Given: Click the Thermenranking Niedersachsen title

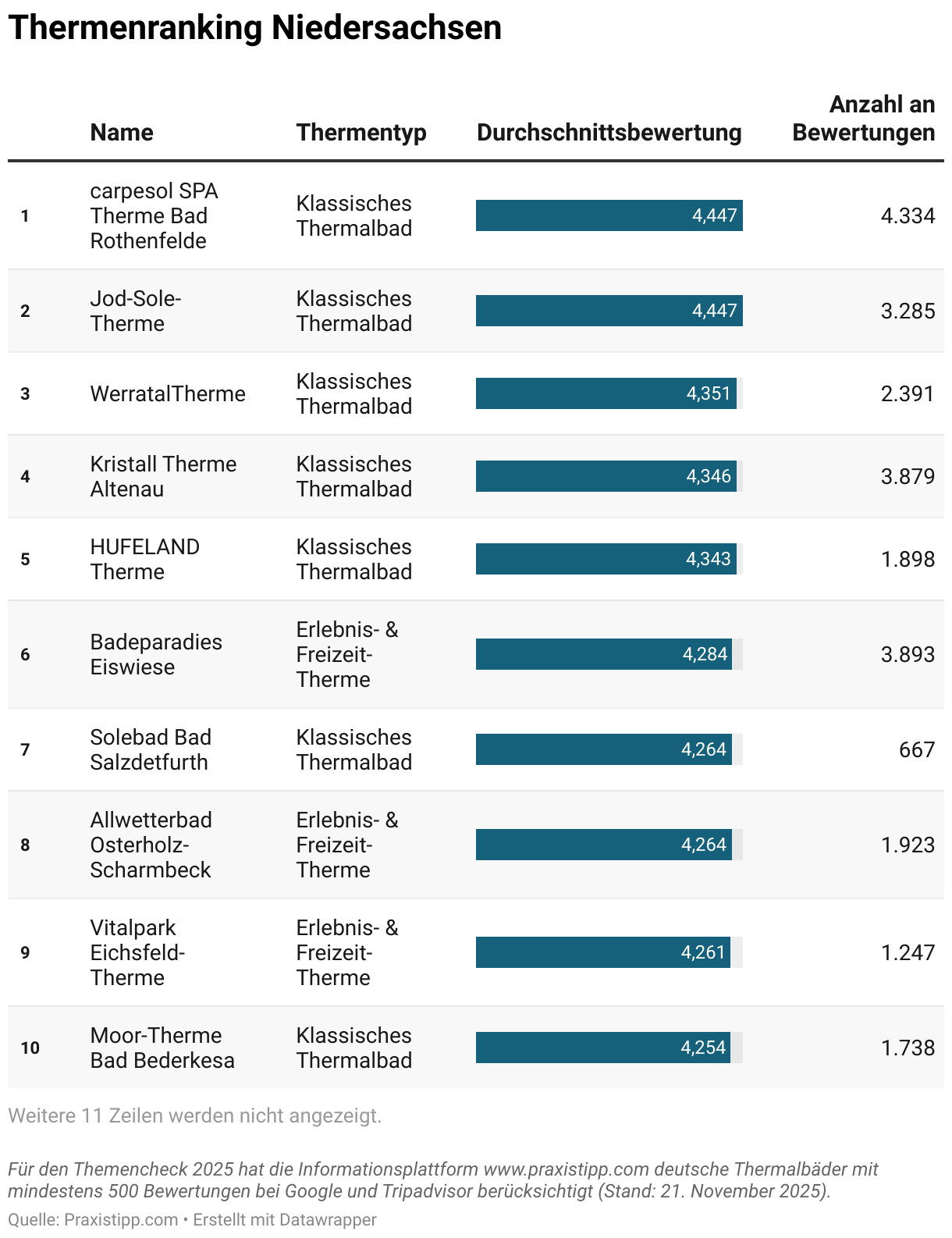Looking at the screenshot, I should tap(255, 27).
